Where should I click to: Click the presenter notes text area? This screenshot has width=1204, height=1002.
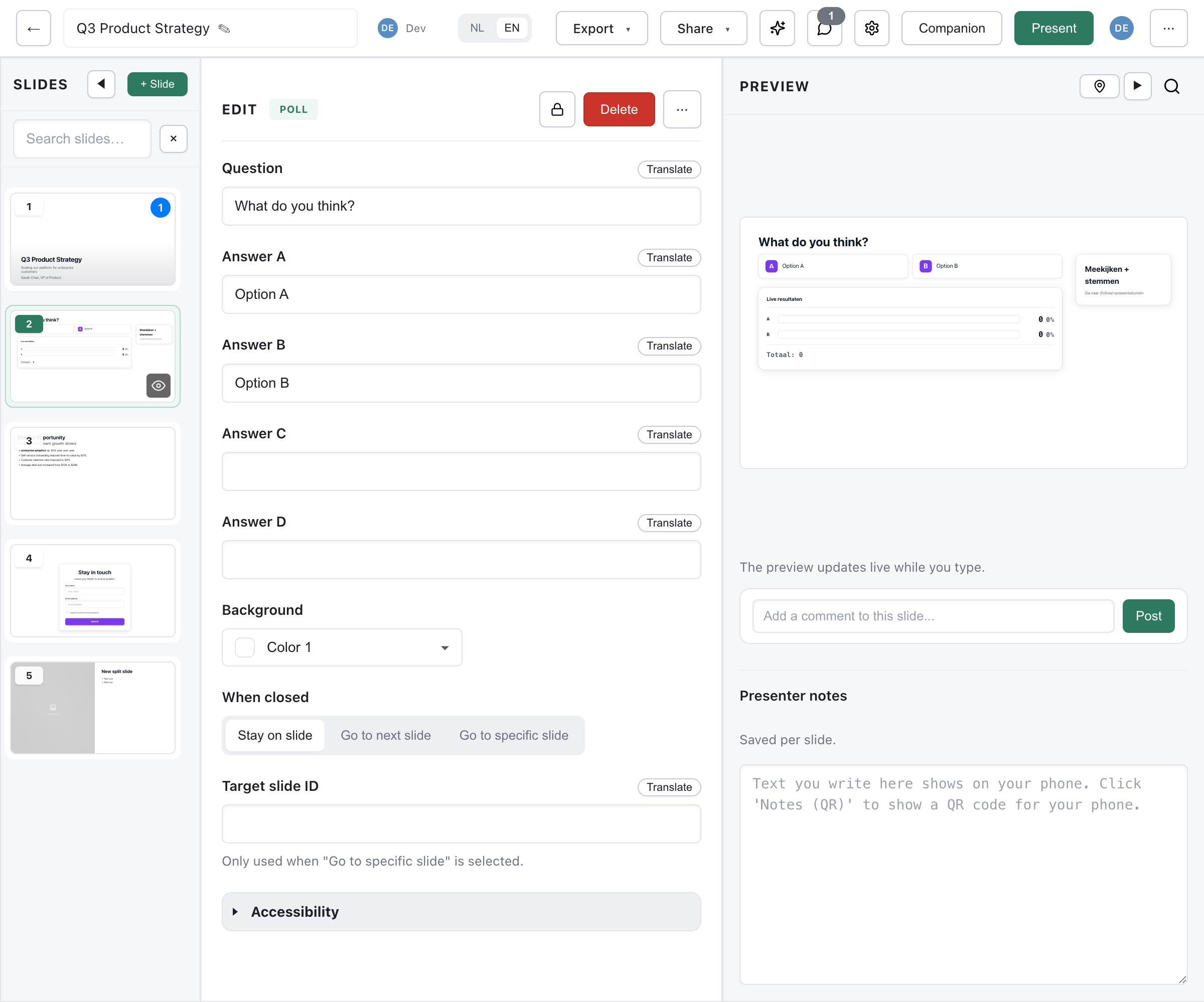[x=963, y=875]
